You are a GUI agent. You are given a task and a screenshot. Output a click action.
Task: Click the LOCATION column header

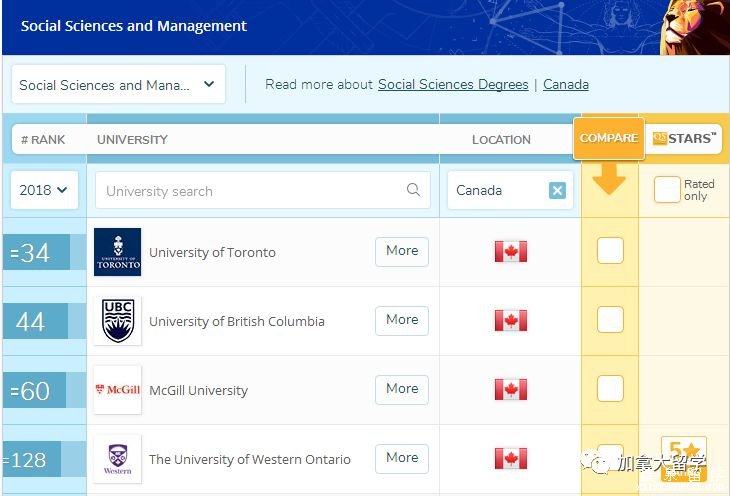click(501, 140)
